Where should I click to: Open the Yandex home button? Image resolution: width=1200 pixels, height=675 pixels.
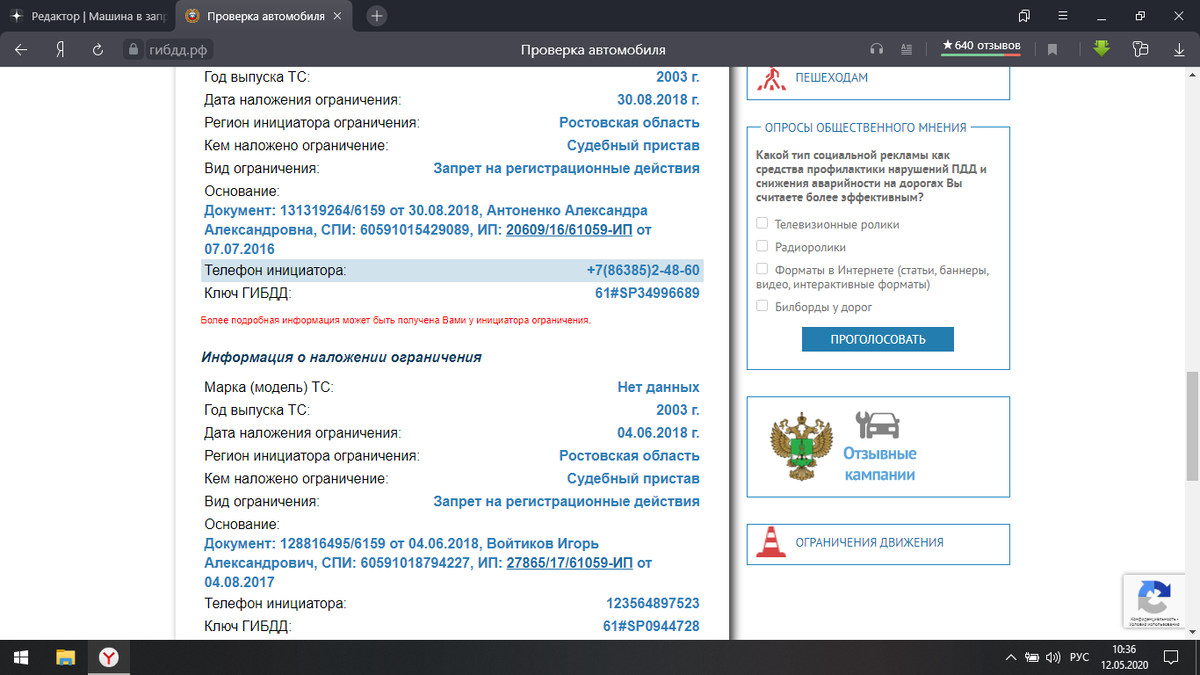pyautogui.click(x=60, y=49)
